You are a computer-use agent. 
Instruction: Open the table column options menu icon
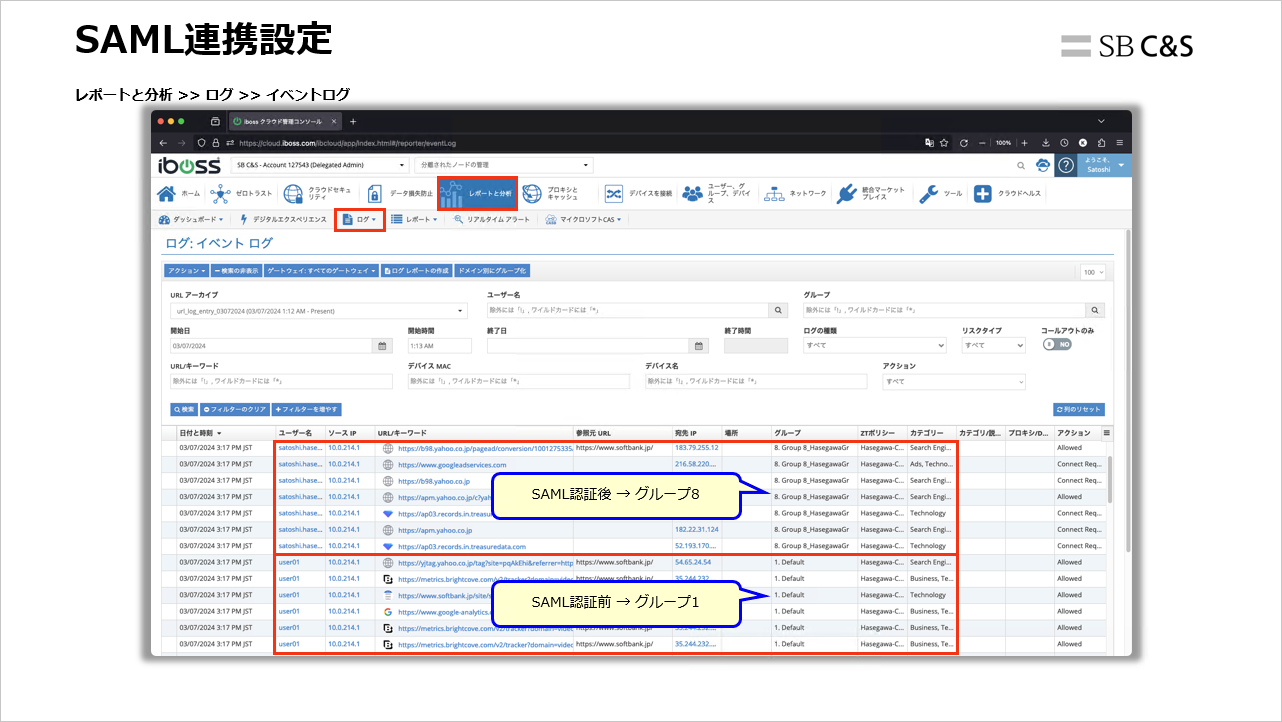click(1106, 433)
